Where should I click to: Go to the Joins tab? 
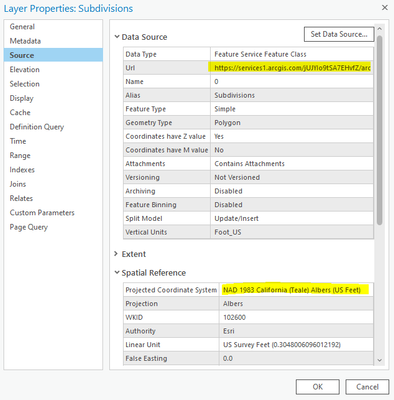pos(18,184)
